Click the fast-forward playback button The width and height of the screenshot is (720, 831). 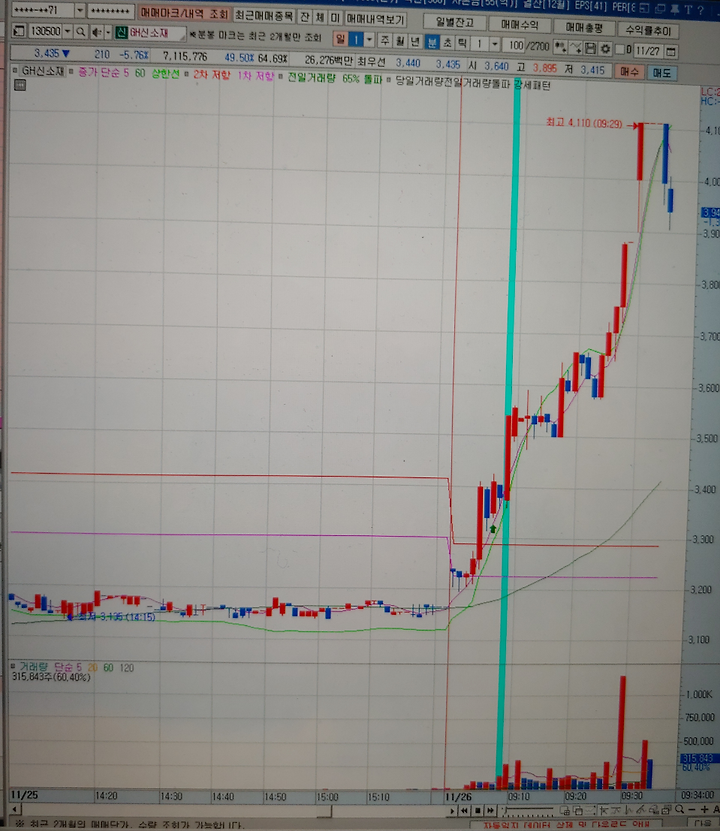[x=491, y=810]
